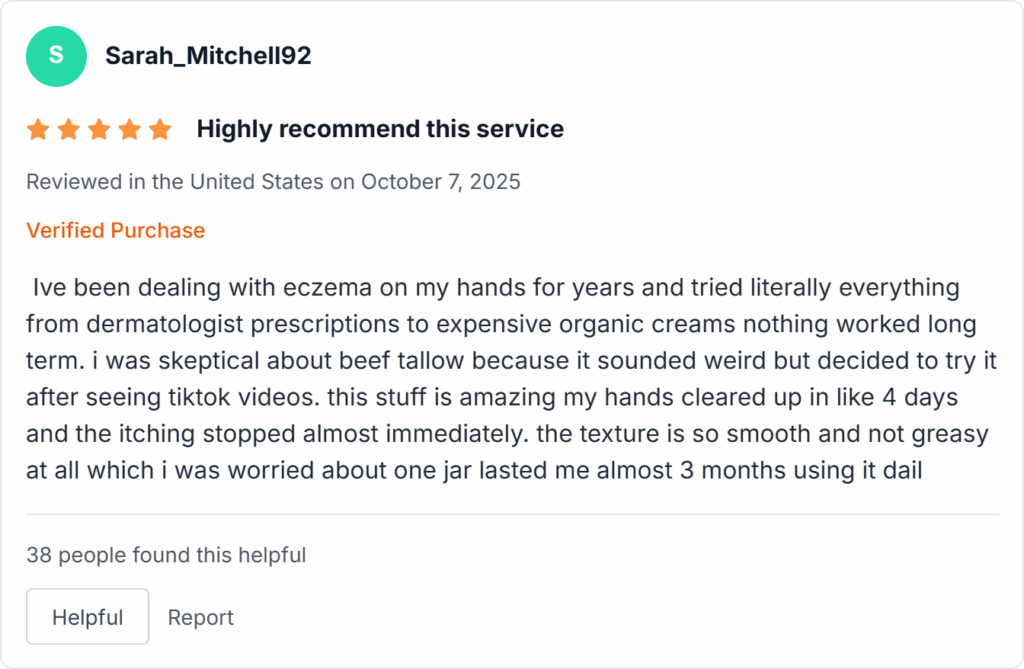Report this review
Image resolution: width=1024 pixels, height=669 pixels.
(200, 617)
